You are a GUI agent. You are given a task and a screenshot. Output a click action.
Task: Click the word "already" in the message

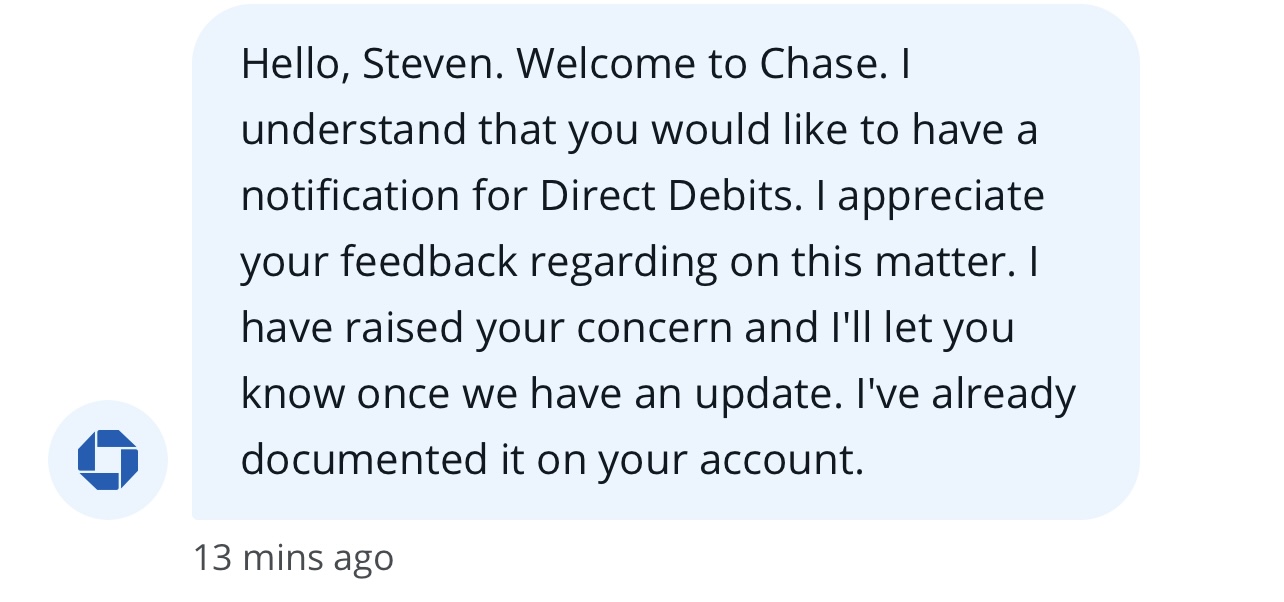[x=1003, y=396]
